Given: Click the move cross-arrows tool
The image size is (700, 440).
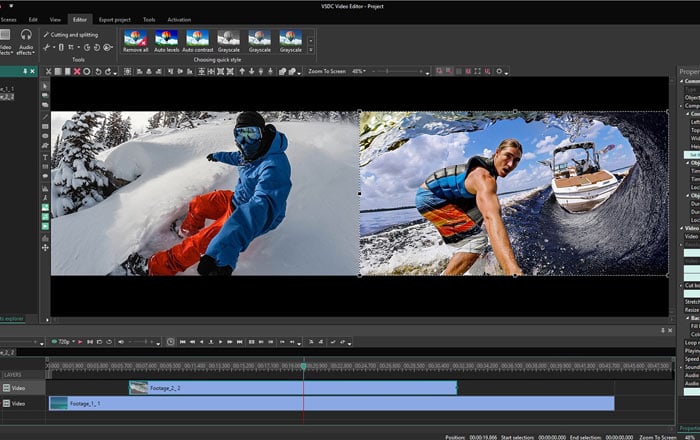Looking at the screenshot, I should coord(45,248).
